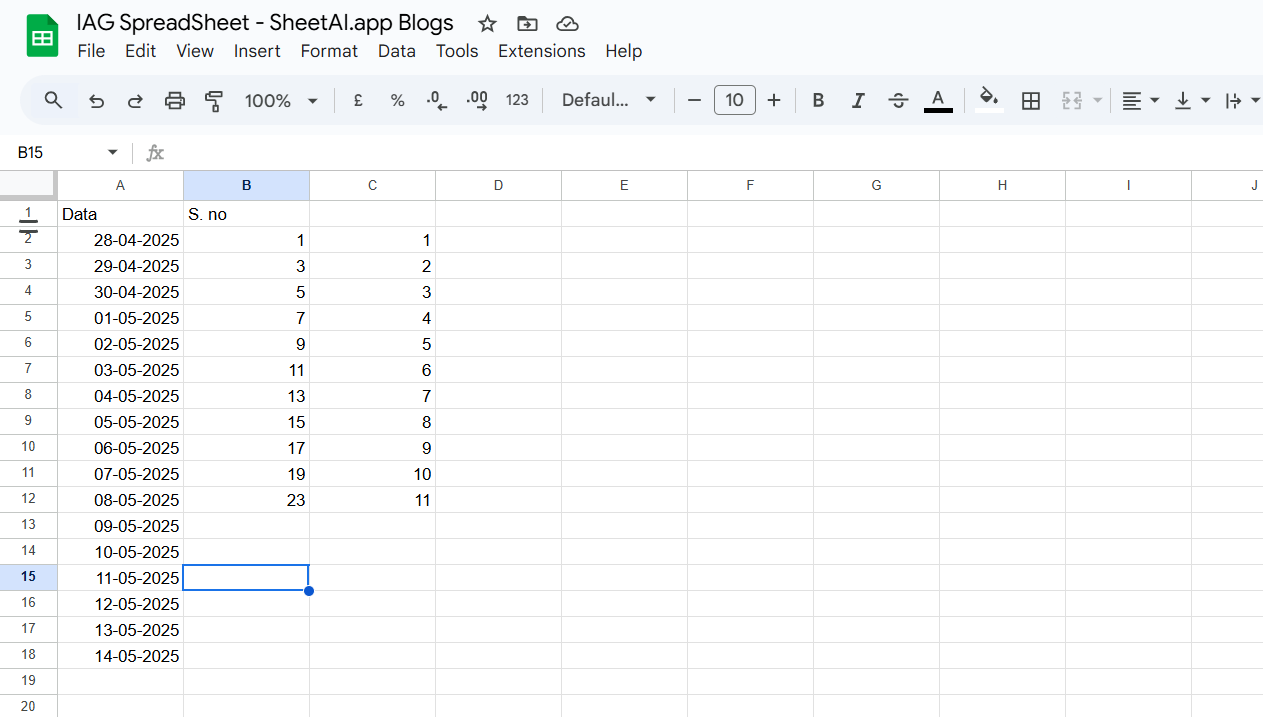Open the Extensions menu
1263x717 pixels.
point(542,51)
